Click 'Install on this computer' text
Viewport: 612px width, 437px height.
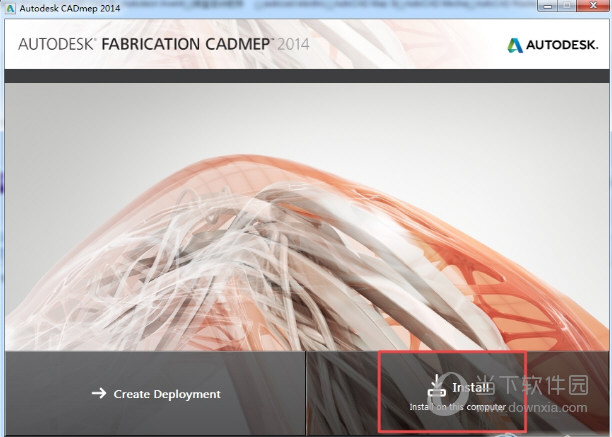pyautogui.click(x=457, y=407)
